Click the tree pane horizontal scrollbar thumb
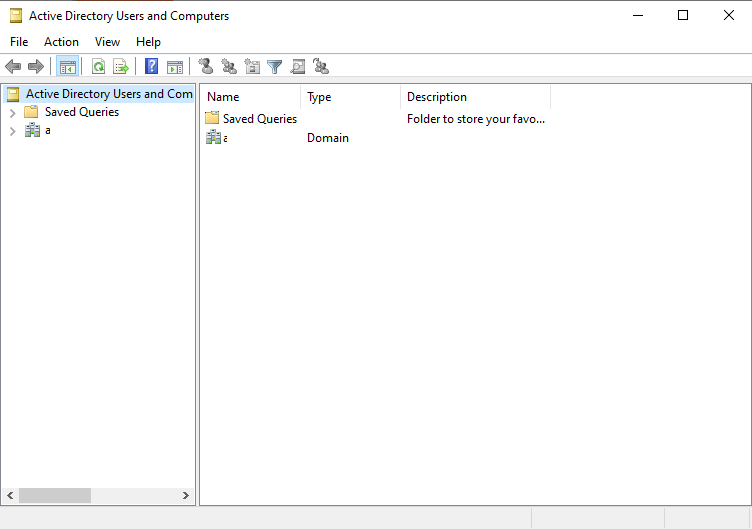The width and height of the screenshot is (752, 529). pos(55,495)
